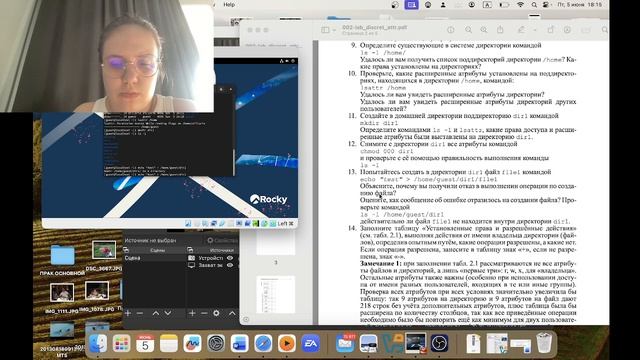Screen dimensions: 640x360
Task: Toggle visibility of the Захват эк source
Action: tap(230, 265)
